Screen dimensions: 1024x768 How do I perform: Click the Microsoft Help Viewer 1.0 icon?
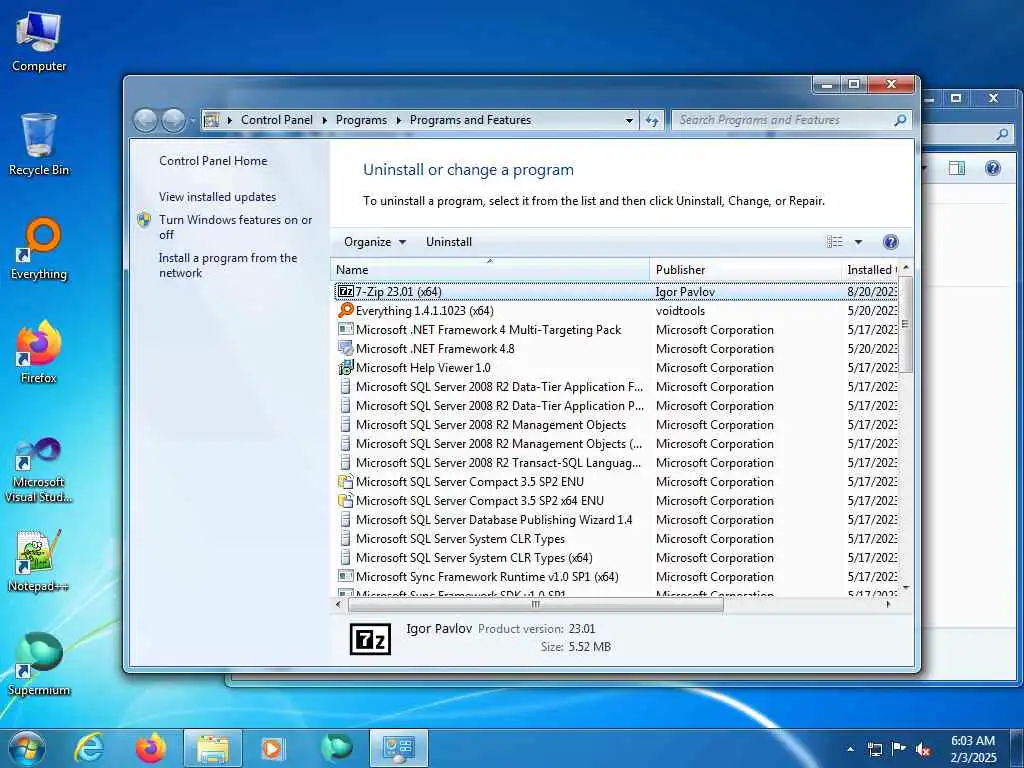346,368
